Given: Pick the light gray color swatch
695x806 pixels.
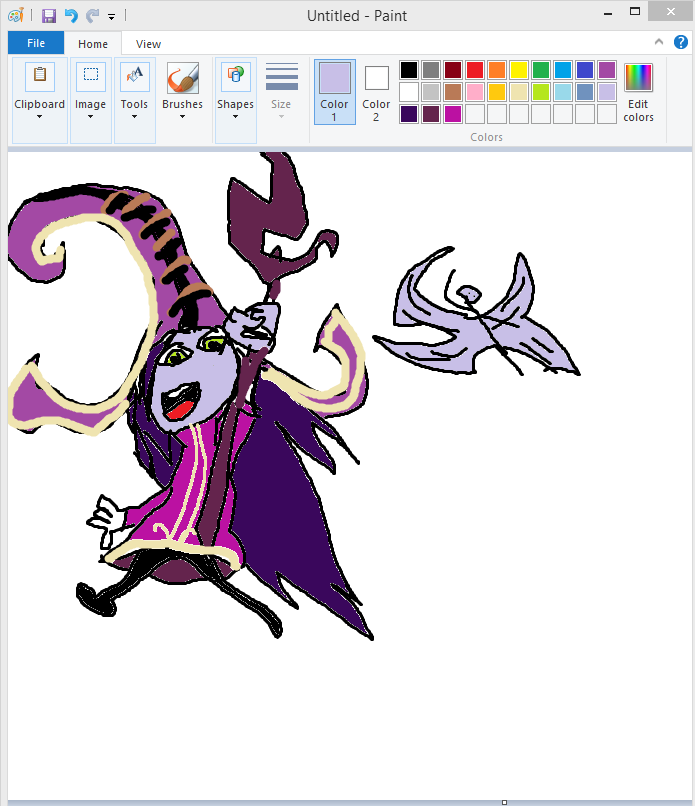Looking at the screenshot, I should [431, 92].
